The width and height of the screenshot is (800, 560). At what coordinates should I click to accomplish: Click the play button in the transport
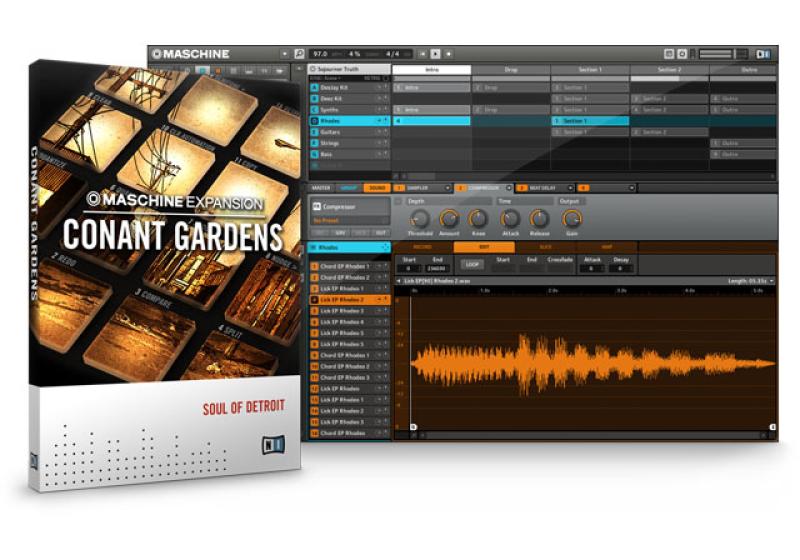click(435, 54)
